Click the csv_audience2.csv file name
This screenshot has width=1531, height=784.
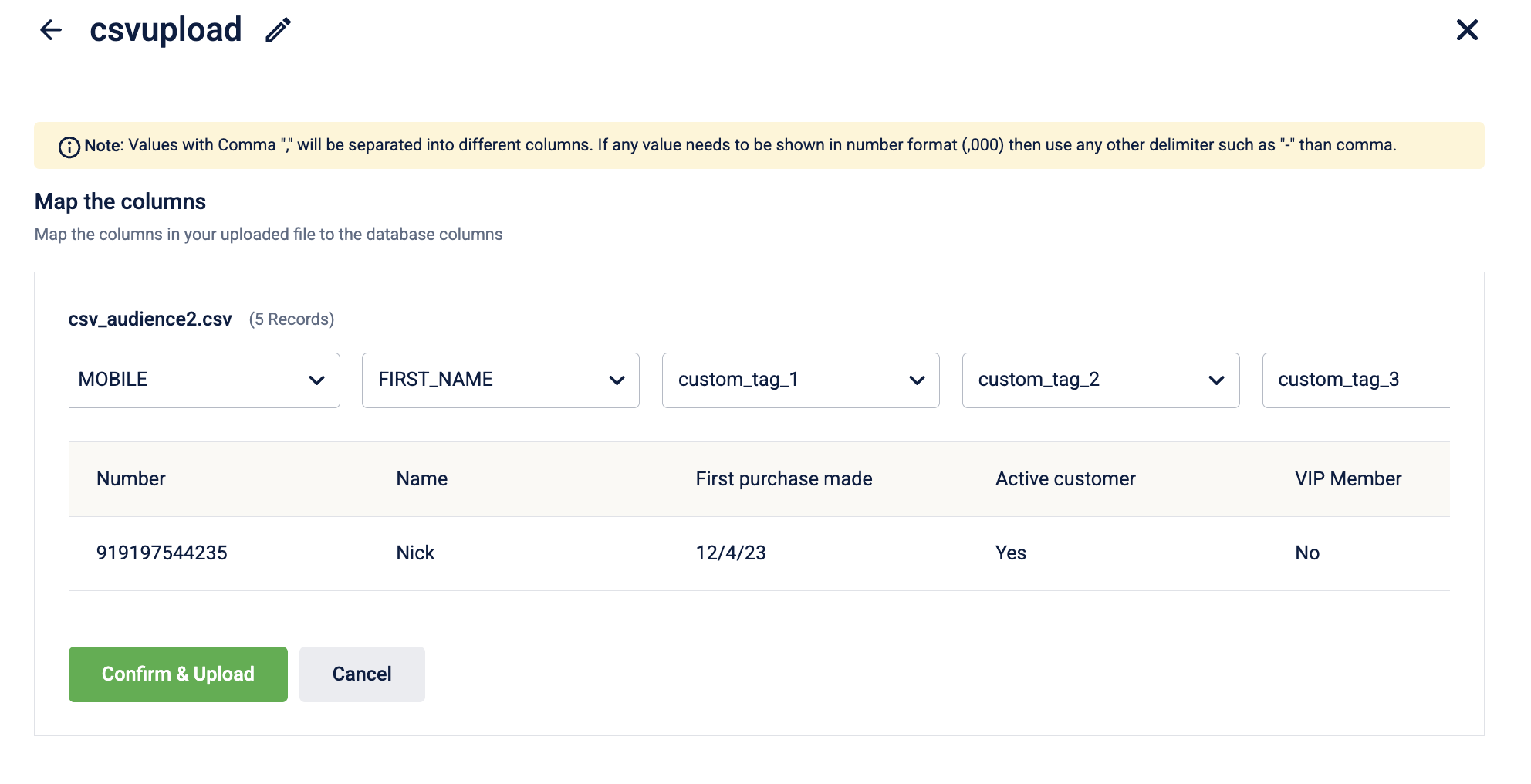click(x=150, y=319)
